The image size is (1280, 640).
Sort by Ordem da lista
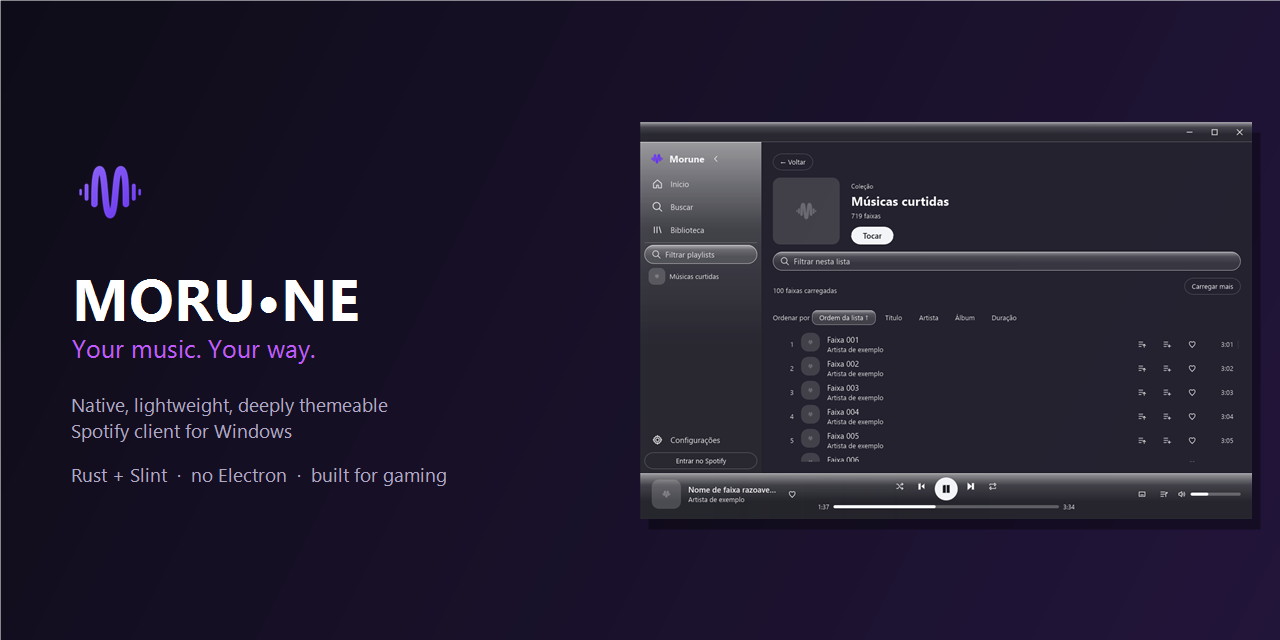pyautogui.click(x=844, y=318)
